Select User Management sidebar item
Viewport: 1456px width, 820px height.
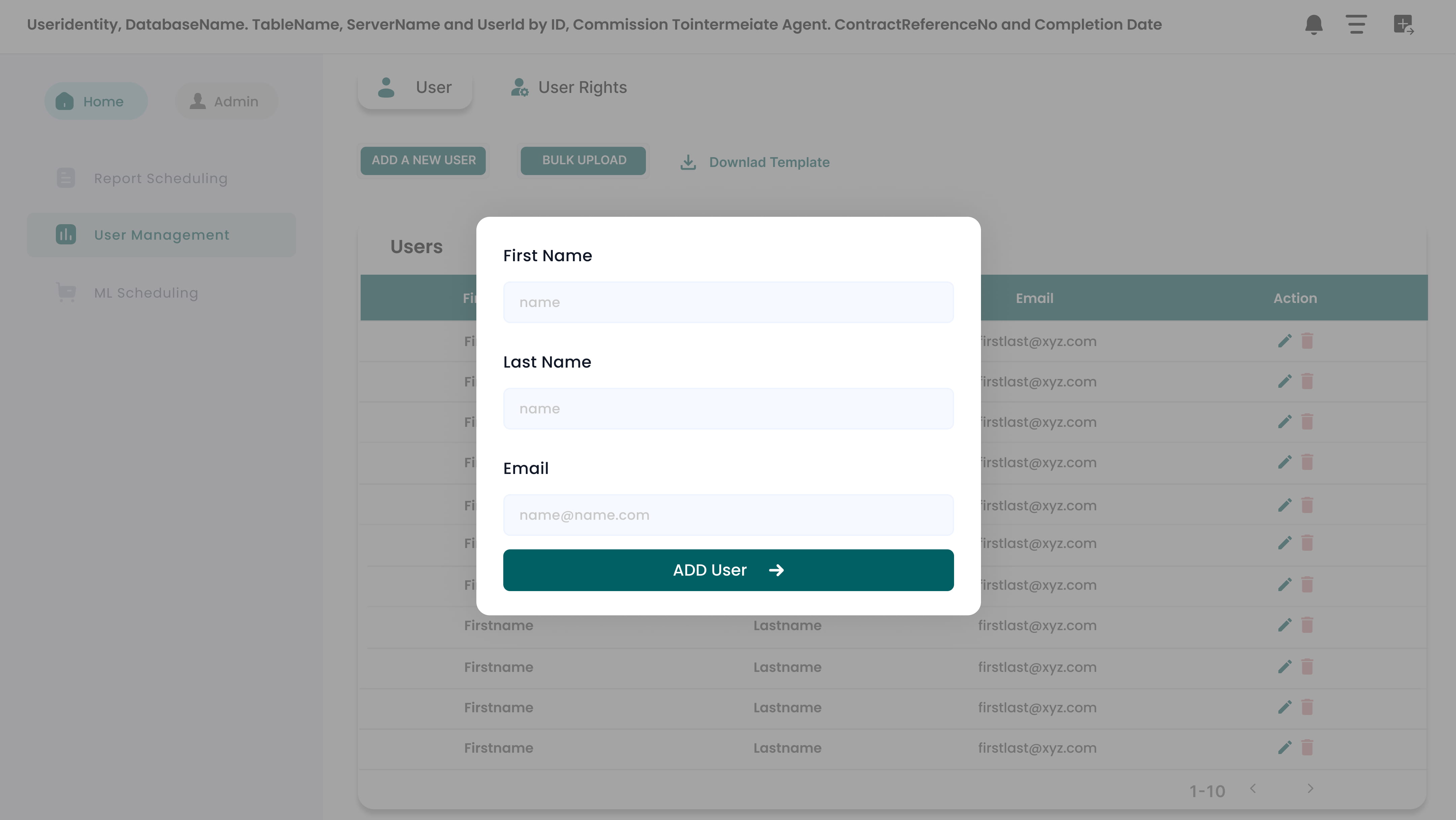point(161,235)
